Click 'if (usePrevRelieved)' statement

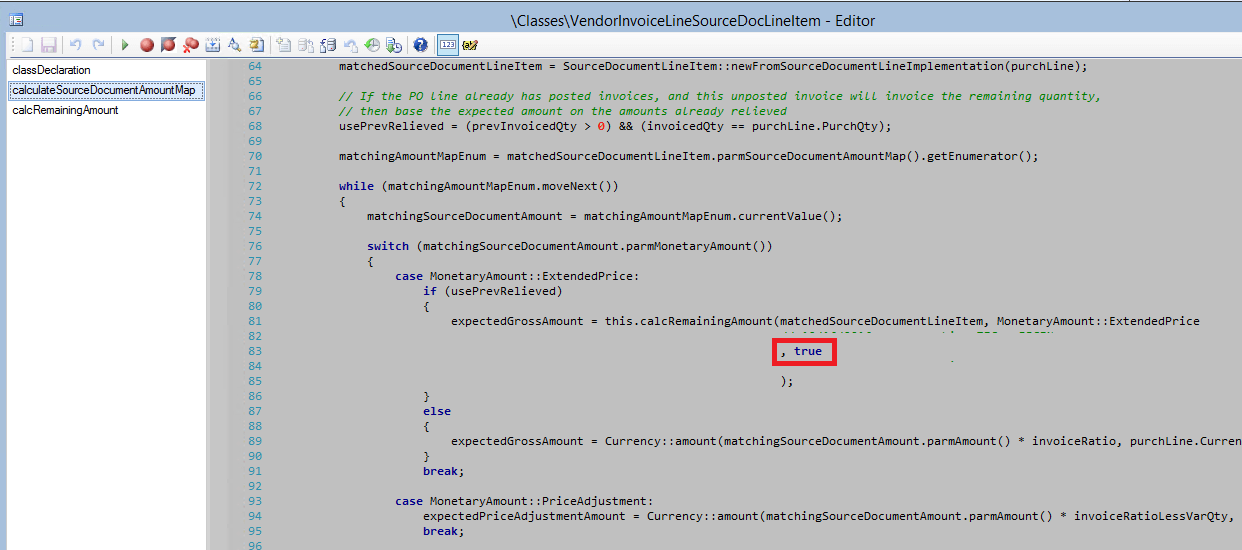coord(493,291)
